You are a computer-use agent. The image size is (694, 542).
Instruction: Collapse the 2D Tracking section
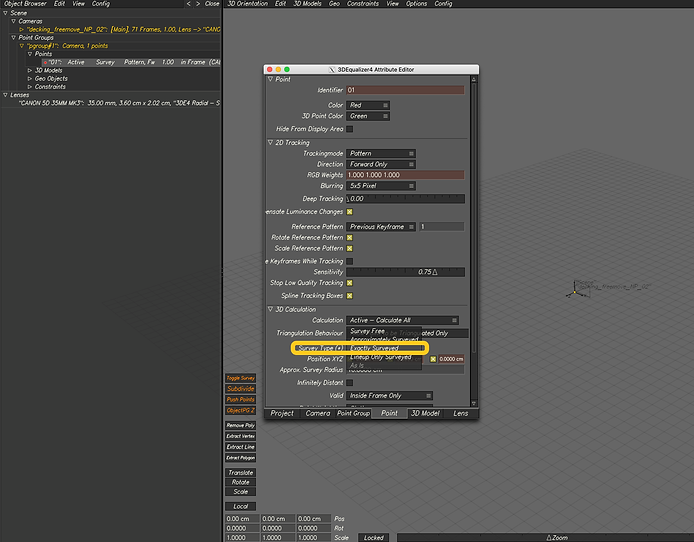[x=270, y=142]
